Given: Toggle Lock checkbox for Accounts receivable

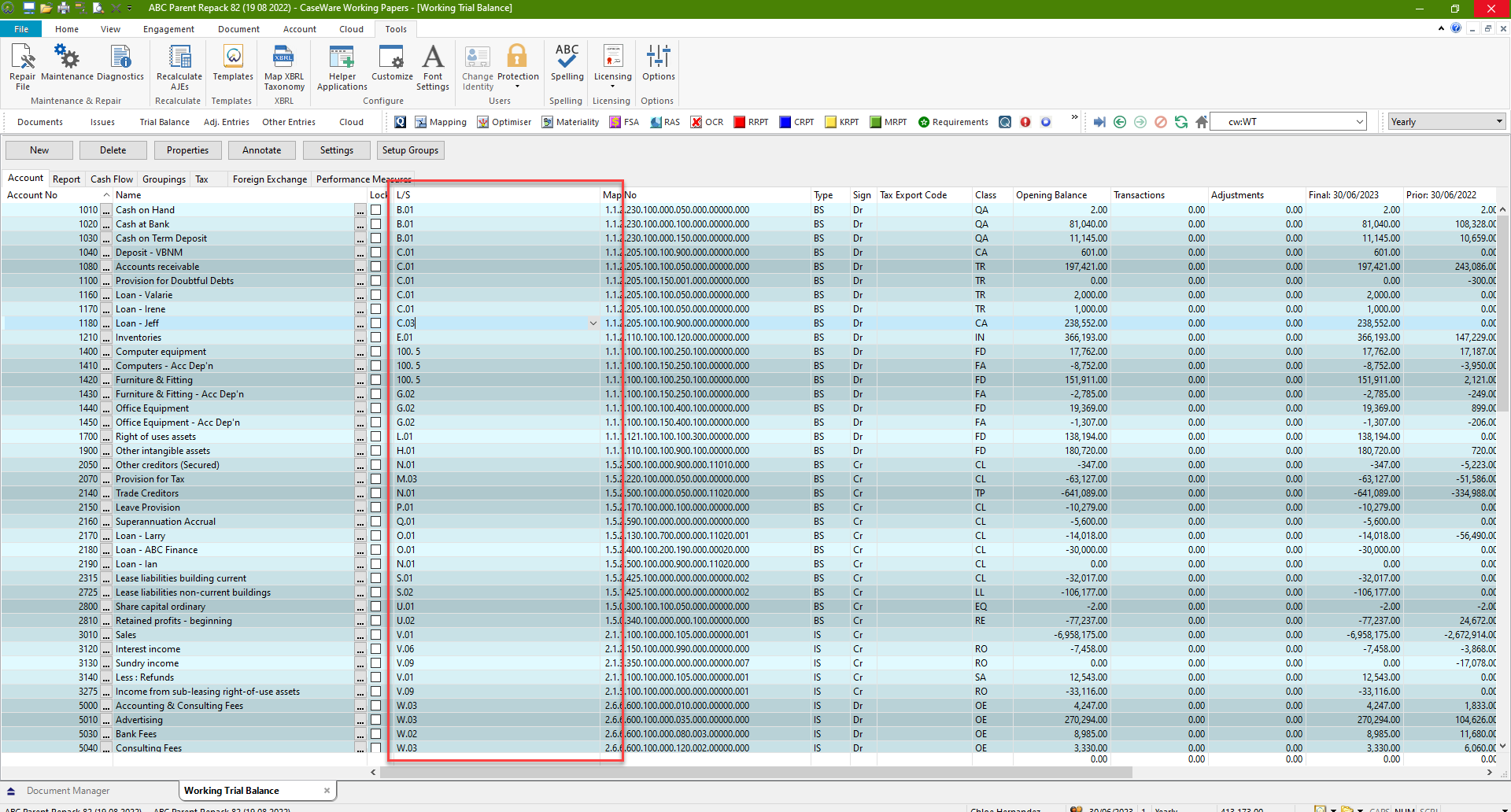Looking at the screenshot, I should 376,267.
